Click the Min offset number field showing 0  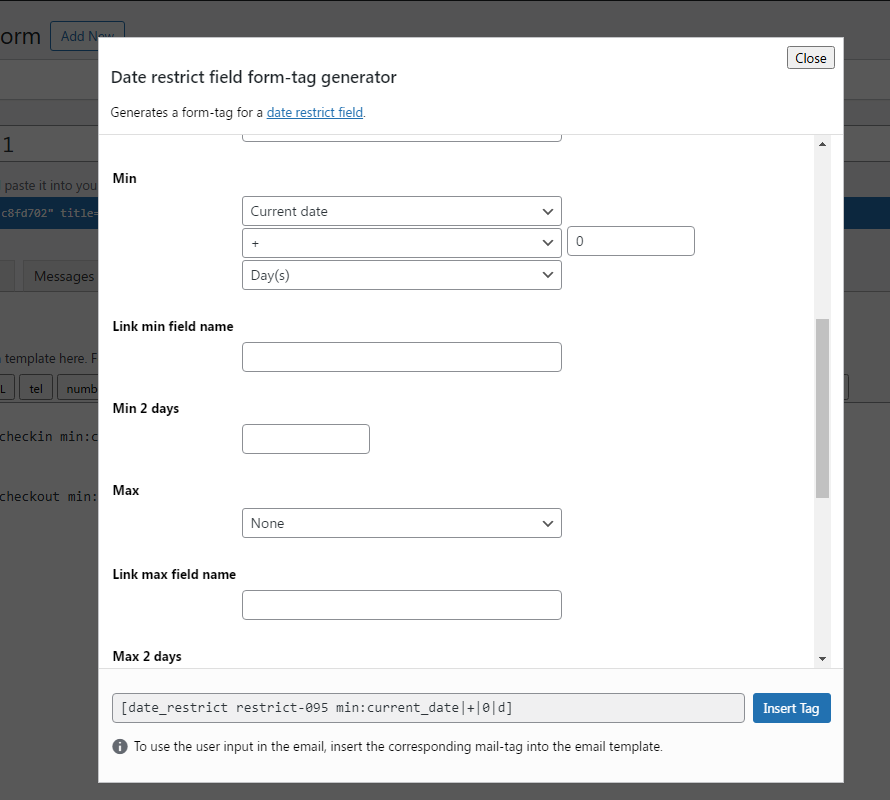pos(631,241)
